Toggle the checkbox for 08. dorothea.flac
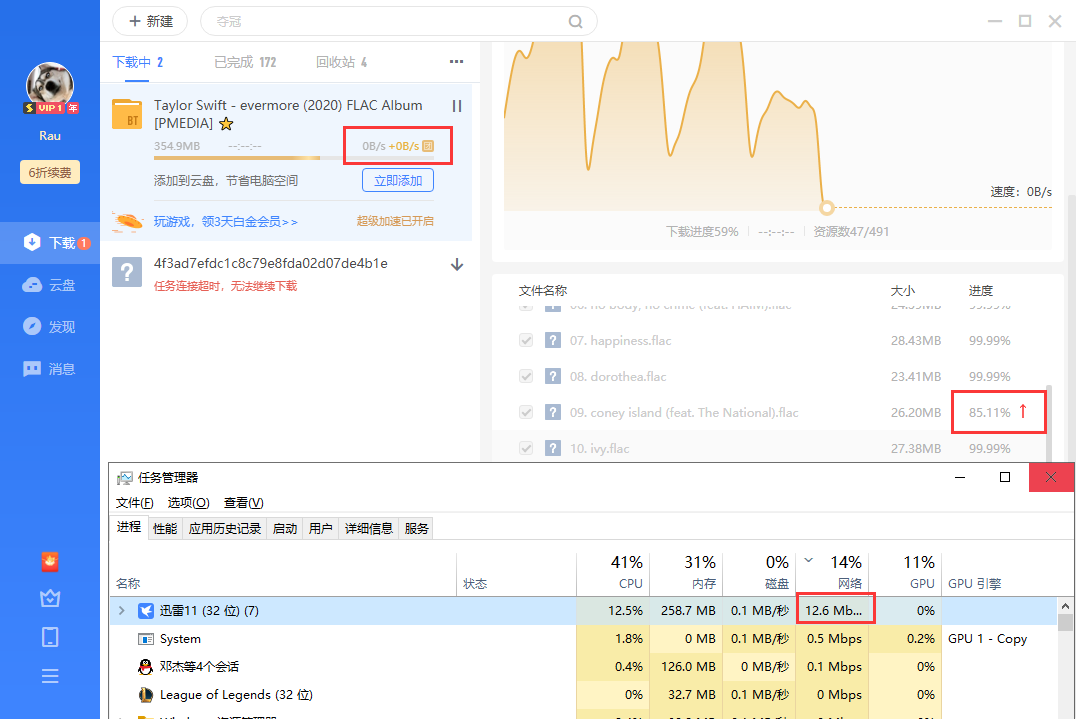The height and width of the screenshot is (719, 1076). point(526,376)
